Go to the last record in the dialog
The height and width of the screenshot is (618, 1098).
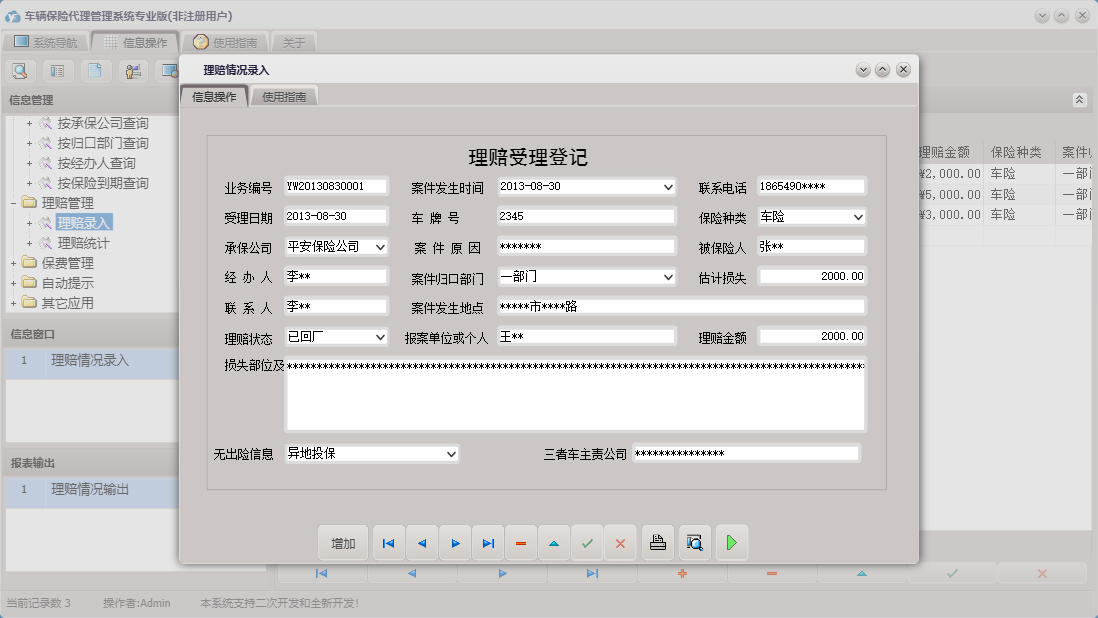[488, 543]
